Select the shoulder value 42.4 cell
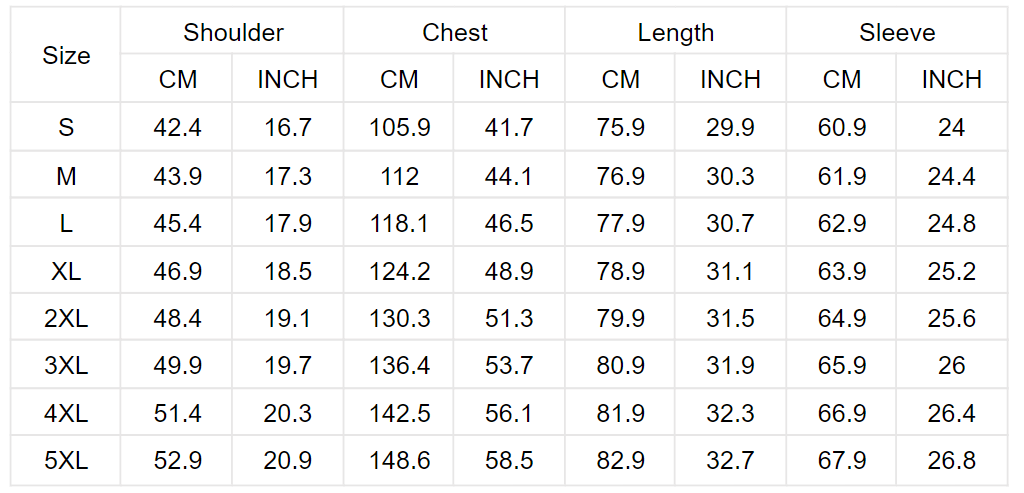The width and height of the screenshot is (1024, 493). pyautogui.click(x=177, y=127)
